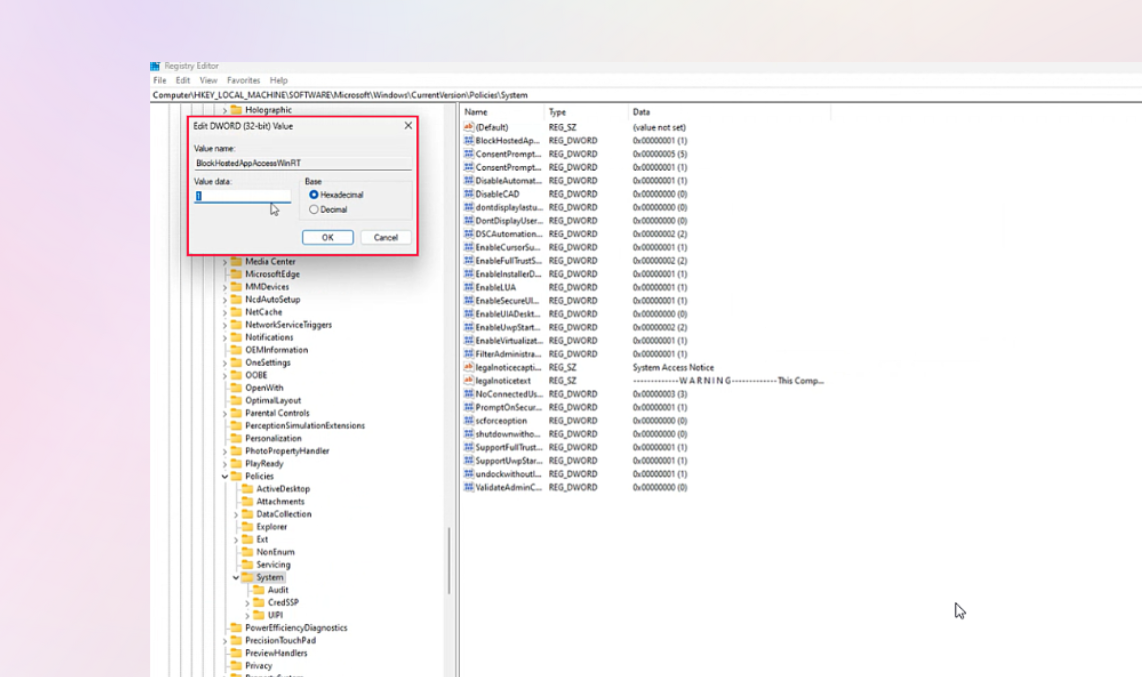Confirm the DWORD edit with OK

pyautogui.click(x=328, y=237)
